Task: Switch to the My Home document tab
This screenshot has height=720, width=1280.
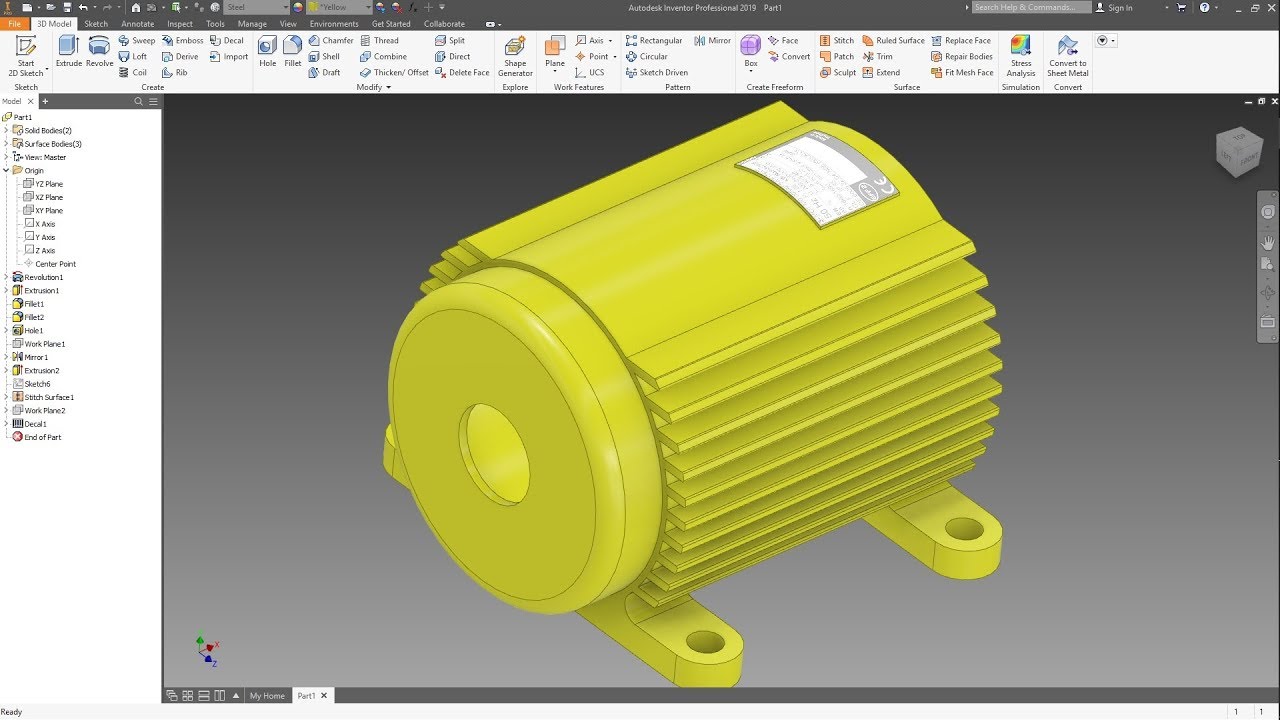Action: (x=267, y=696)
